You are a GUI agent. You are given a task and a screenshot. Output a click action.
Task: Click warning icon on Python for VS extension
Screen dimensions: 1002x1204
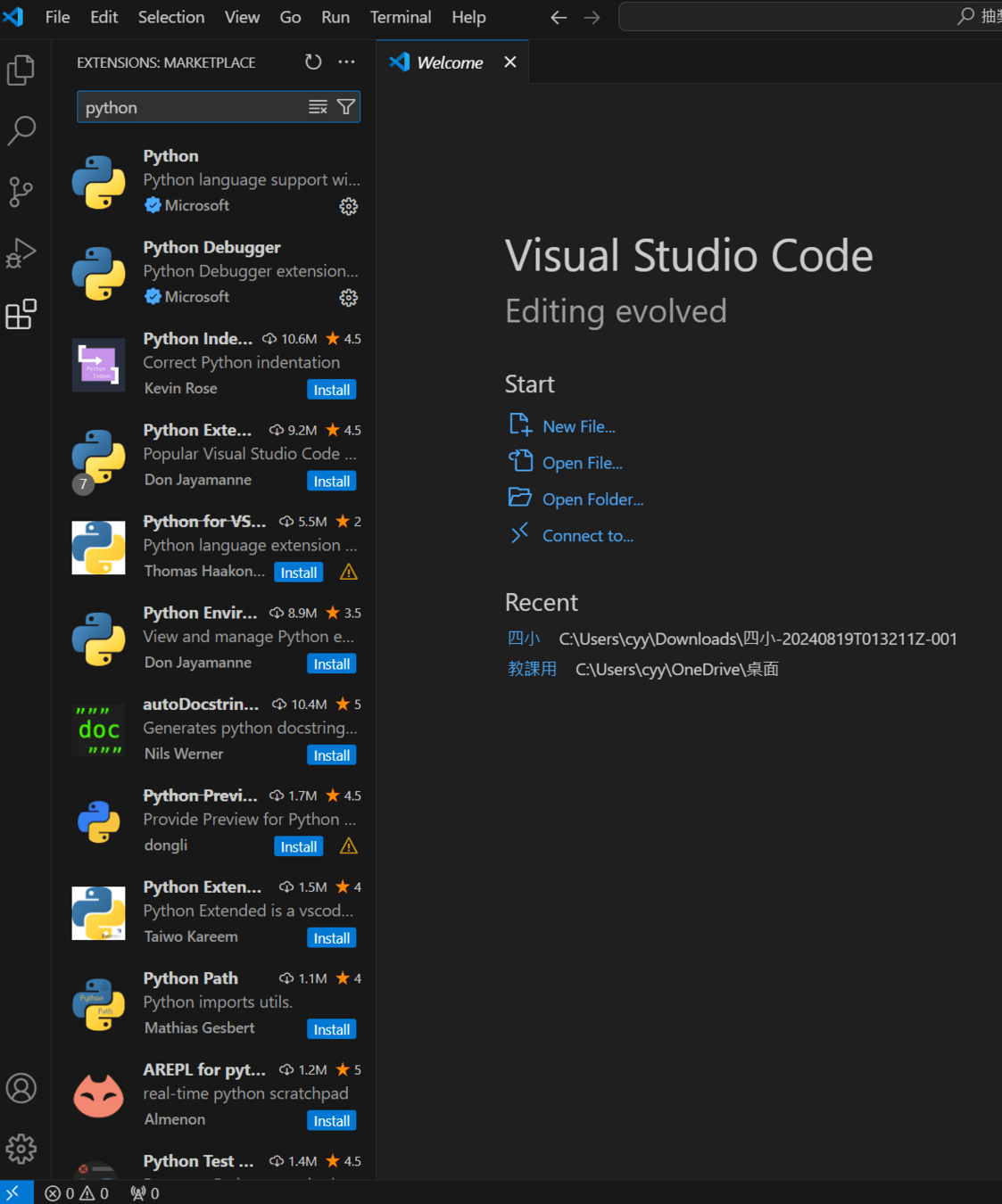tap(349, 572)
